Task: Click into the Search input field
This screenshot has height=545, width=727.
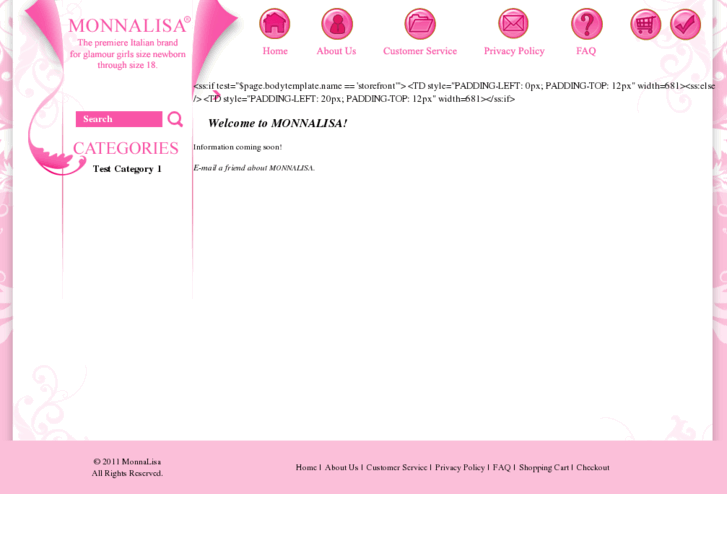Action: coord(119,119)
